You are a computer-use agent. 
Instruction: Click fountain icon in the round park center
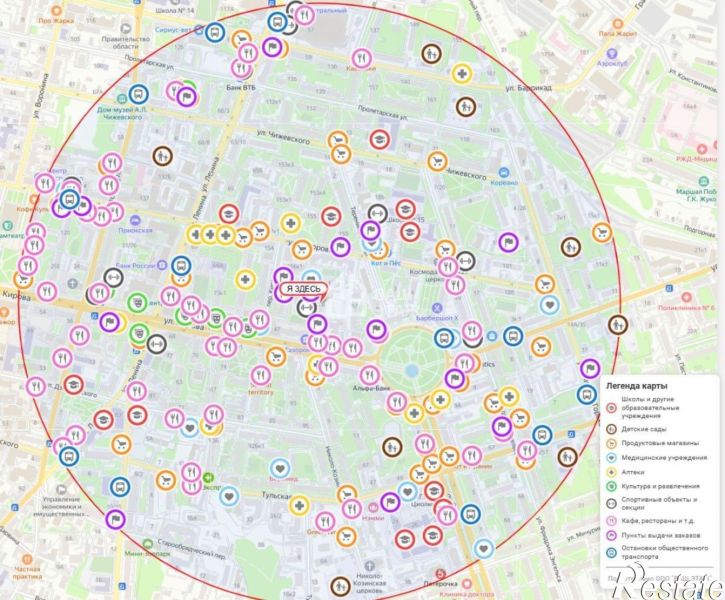tap(411, 370)
